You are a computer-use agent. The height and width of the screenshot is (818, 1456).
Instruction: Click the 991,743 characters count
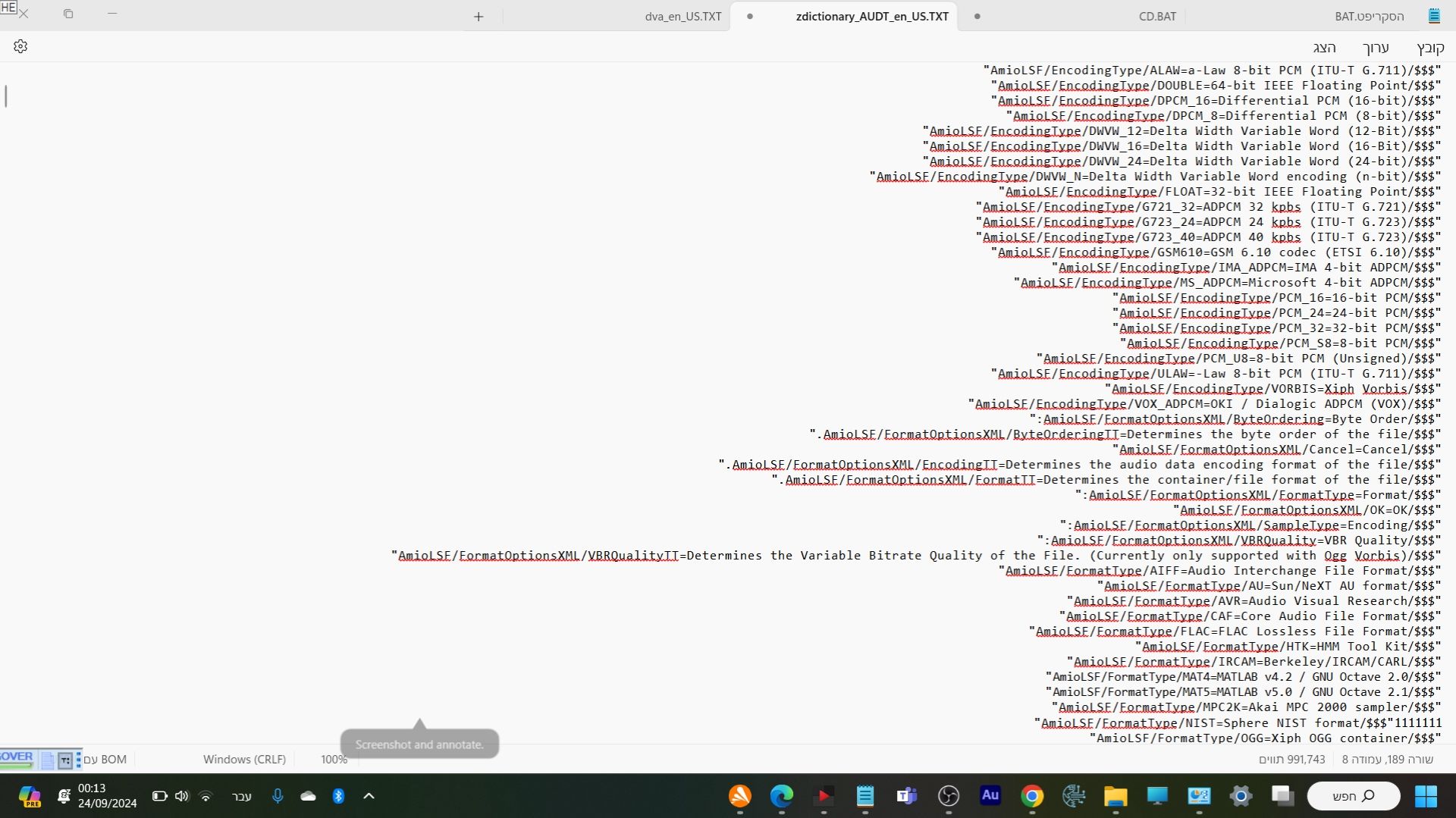(1292, 760)
